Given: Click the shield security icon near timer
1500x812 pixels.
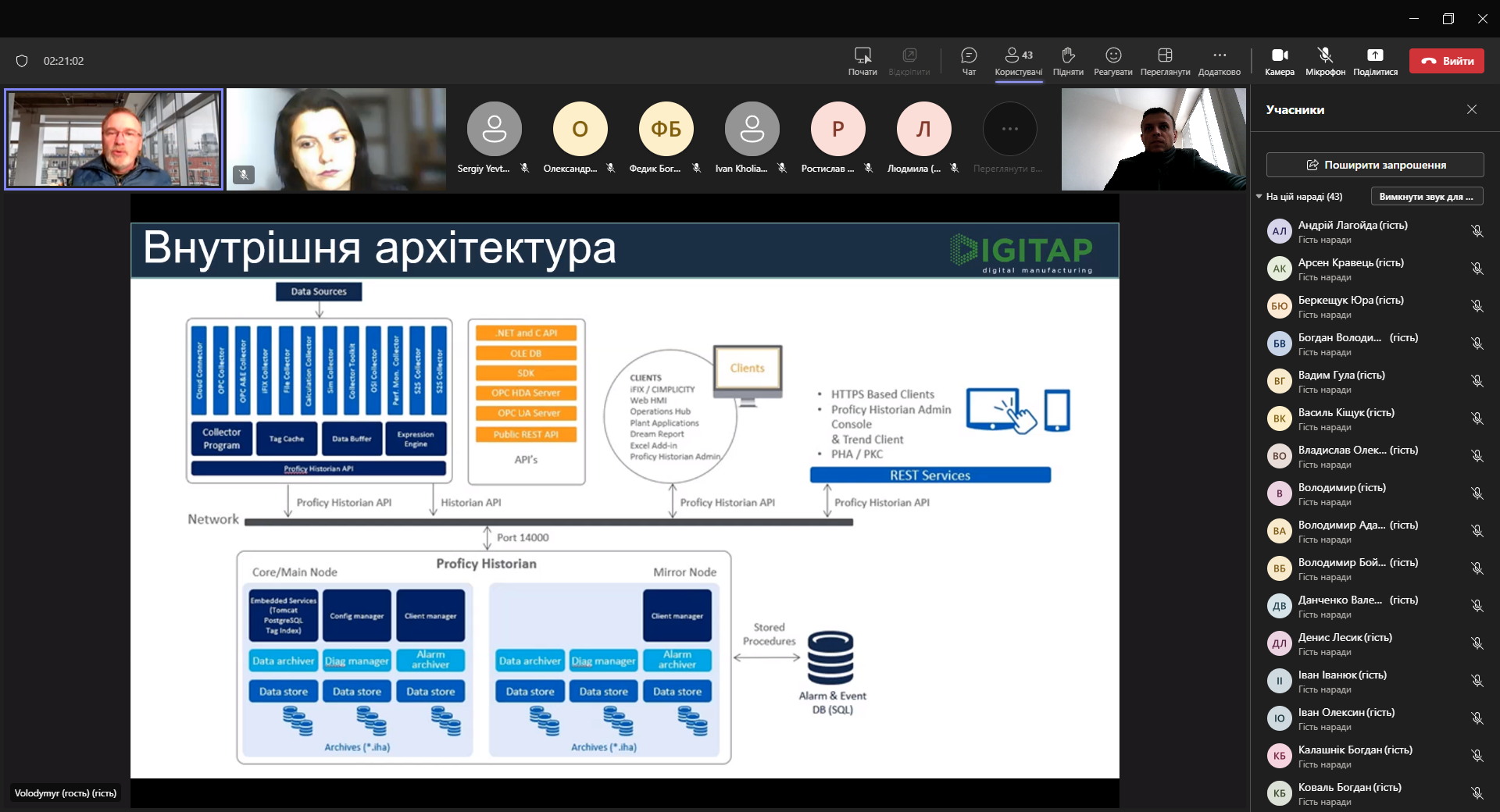Looking at the screenshot, I should click(x=22, y=61).
